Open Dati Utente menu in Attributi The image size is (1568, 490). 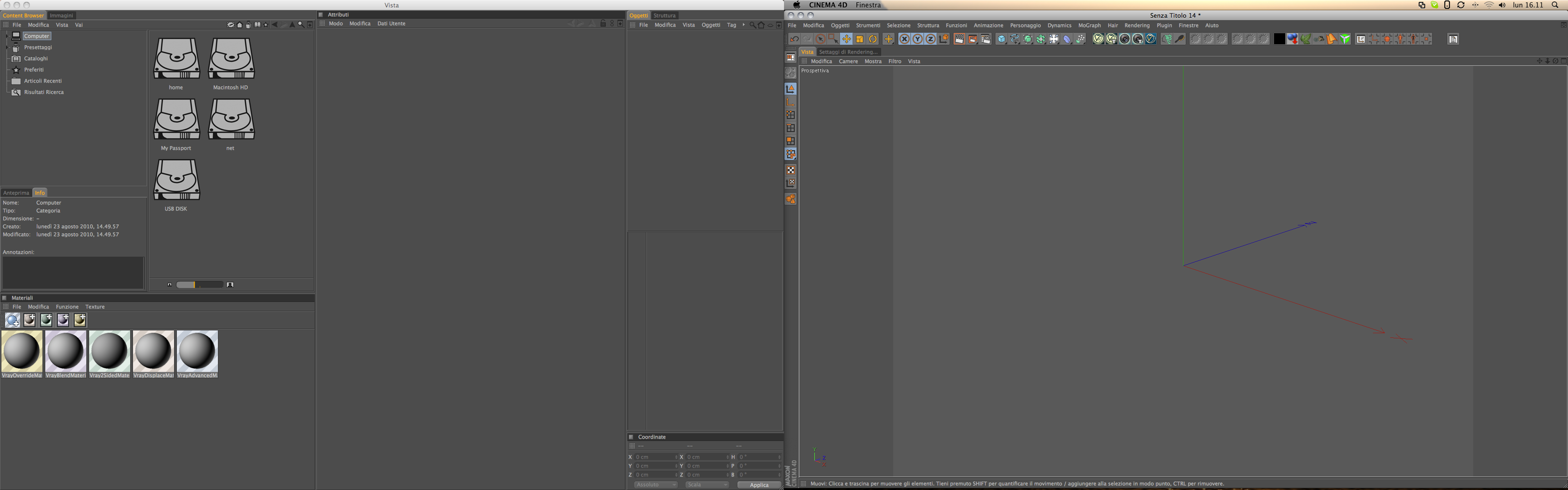click(x=392, y=24)
